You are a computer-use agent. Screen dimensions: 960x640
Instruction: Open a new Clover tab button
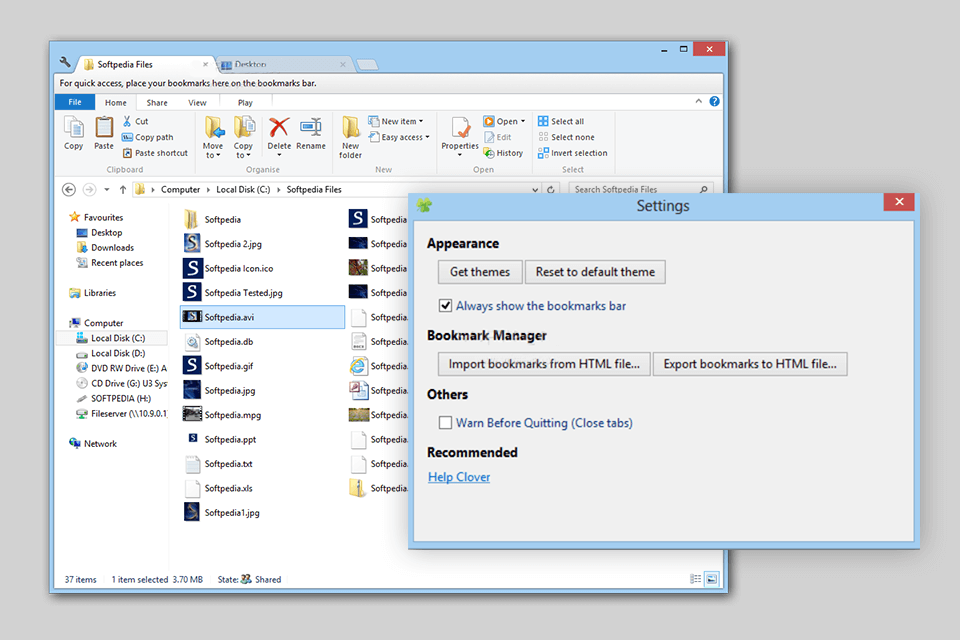pyautogui.click(x=367, y=64)
